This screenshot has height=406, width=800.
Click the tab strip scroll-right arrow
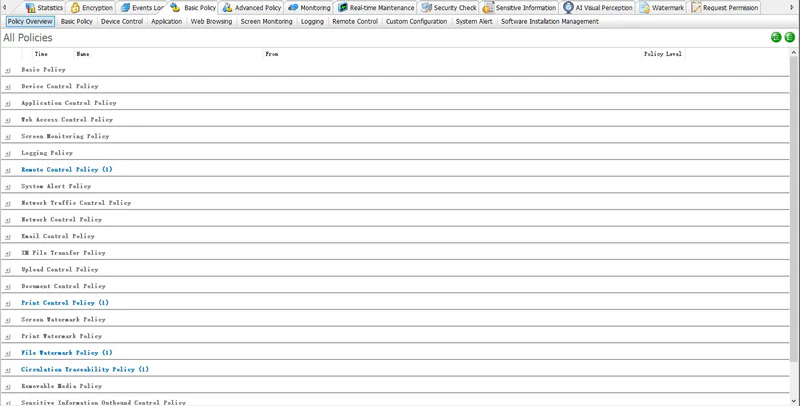(792, 8)
